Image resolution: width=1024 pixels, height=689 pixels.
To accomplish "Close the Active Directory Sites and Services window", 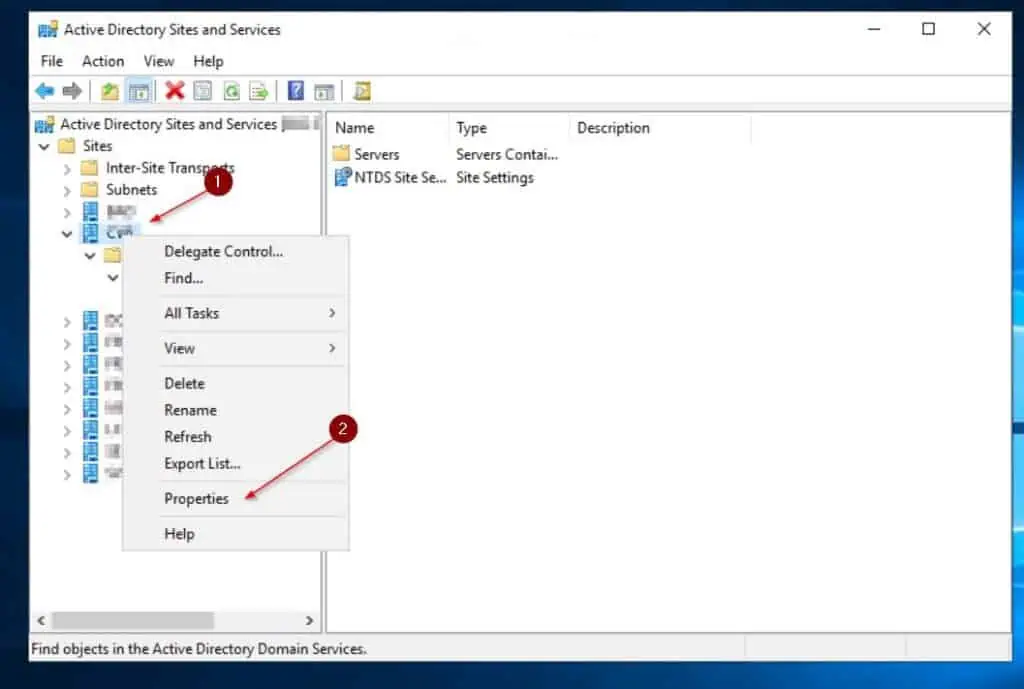I will [x=984, y=29].
